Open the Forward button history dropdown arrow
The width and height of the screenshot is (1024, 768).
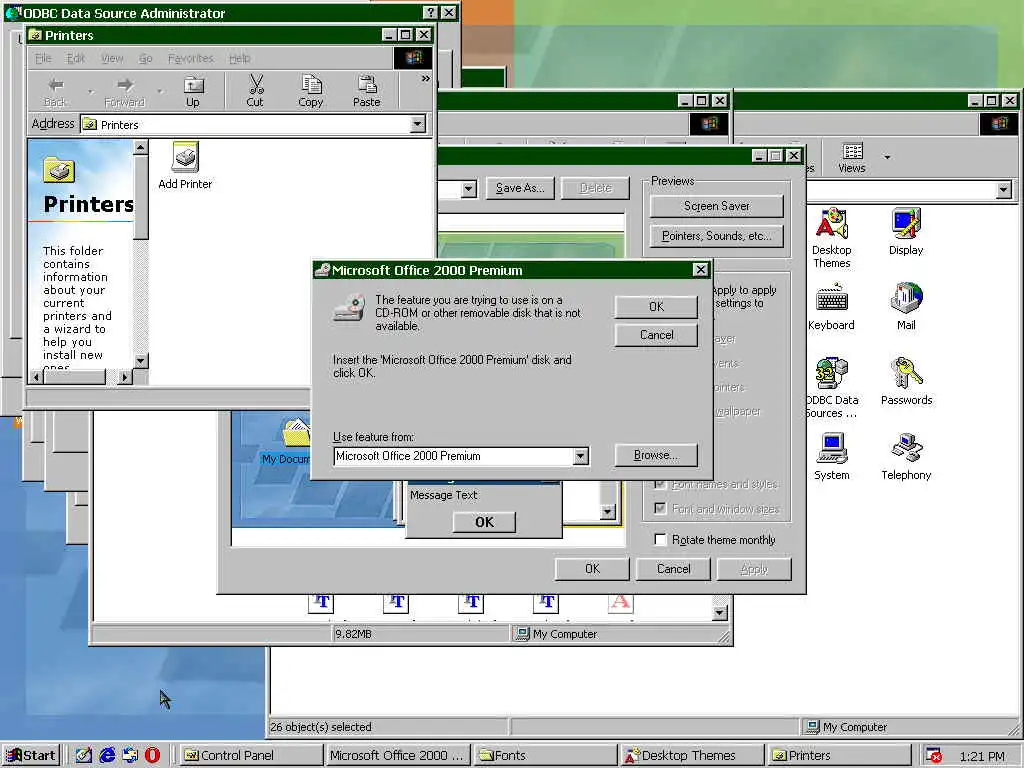coord(159,91)
